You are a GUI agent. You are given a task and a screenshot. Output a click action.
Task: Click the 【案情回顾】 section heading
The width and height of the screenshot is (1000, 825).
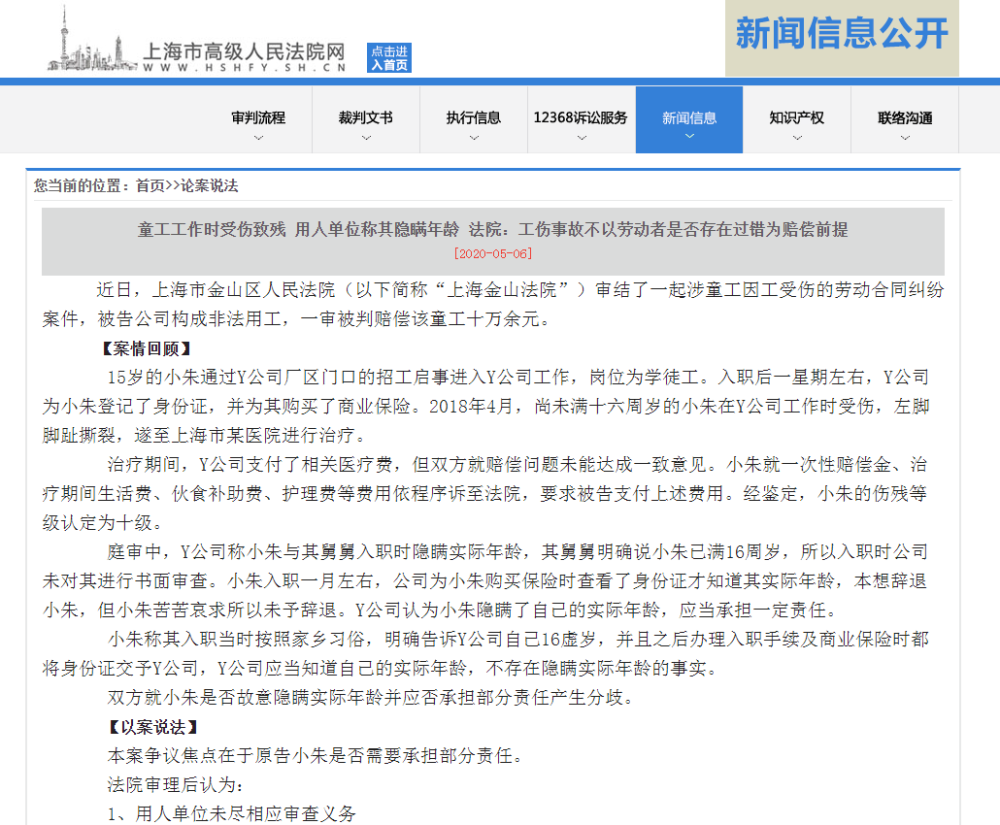tap(146, 349)
